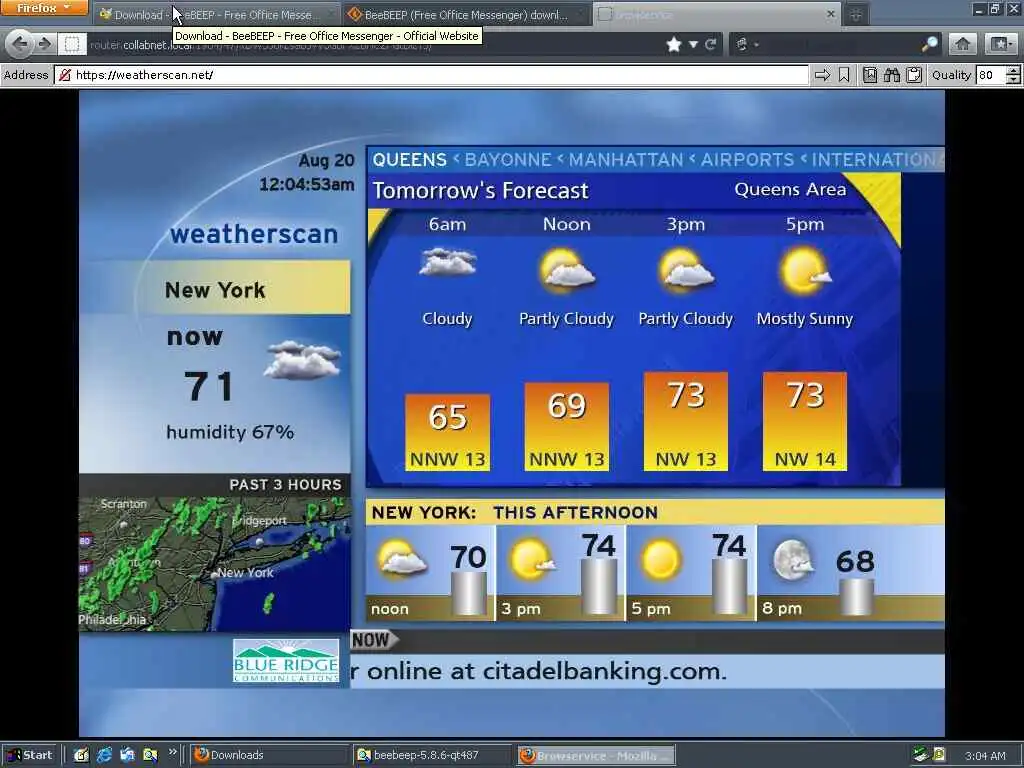1024x768 pixels.
Task: Go back with the Firefox back arrow
Action: [x=19, y=44]
